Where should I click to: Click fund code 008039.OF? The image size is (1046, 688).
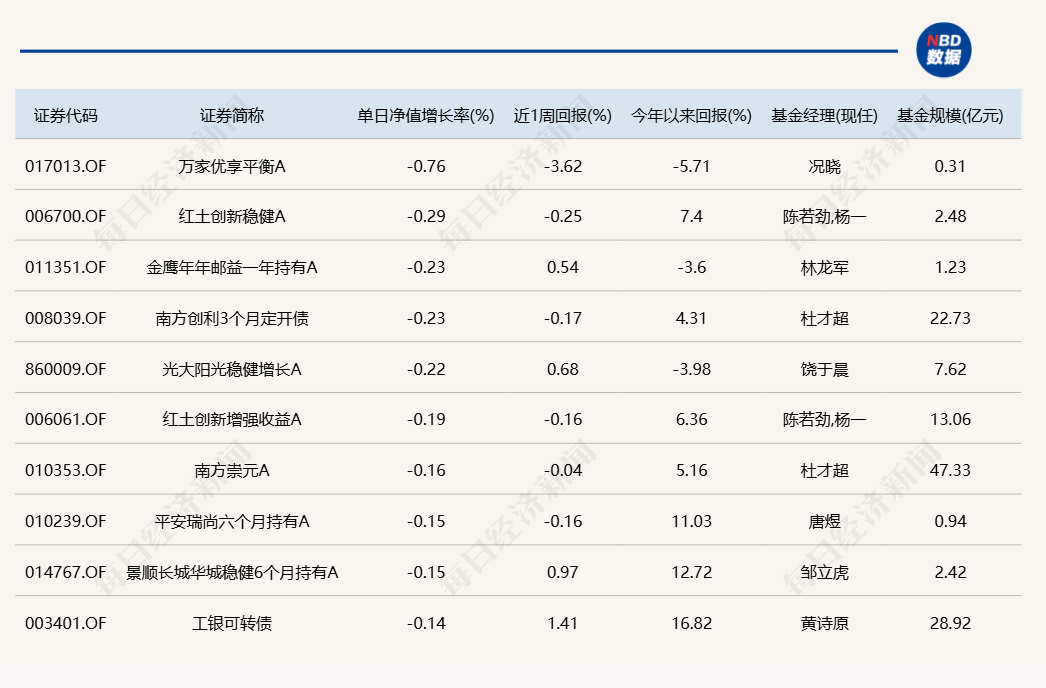coord(65,318)
